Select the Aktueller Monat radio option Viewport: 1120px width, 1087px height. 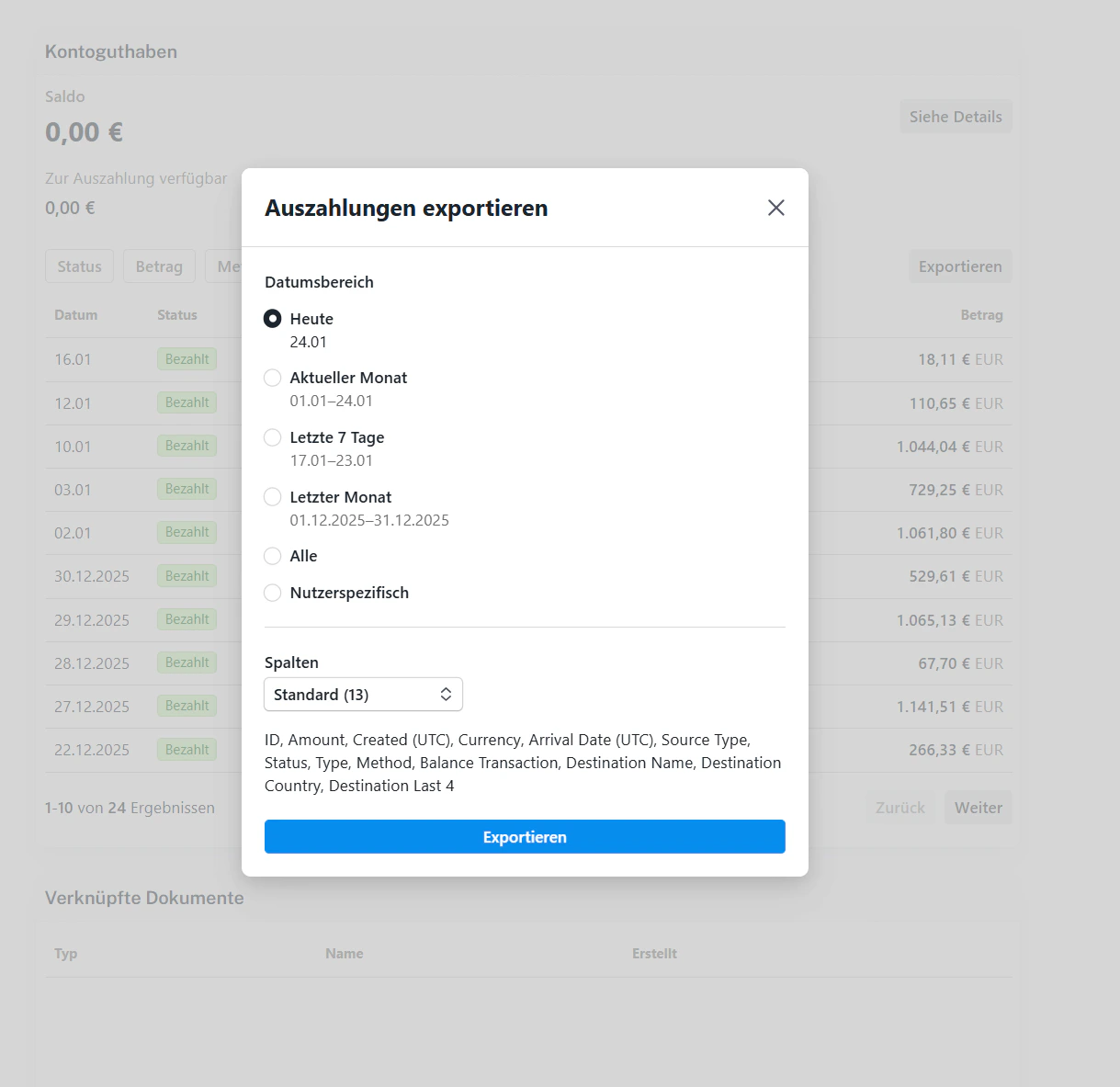[x=272, y=378]
